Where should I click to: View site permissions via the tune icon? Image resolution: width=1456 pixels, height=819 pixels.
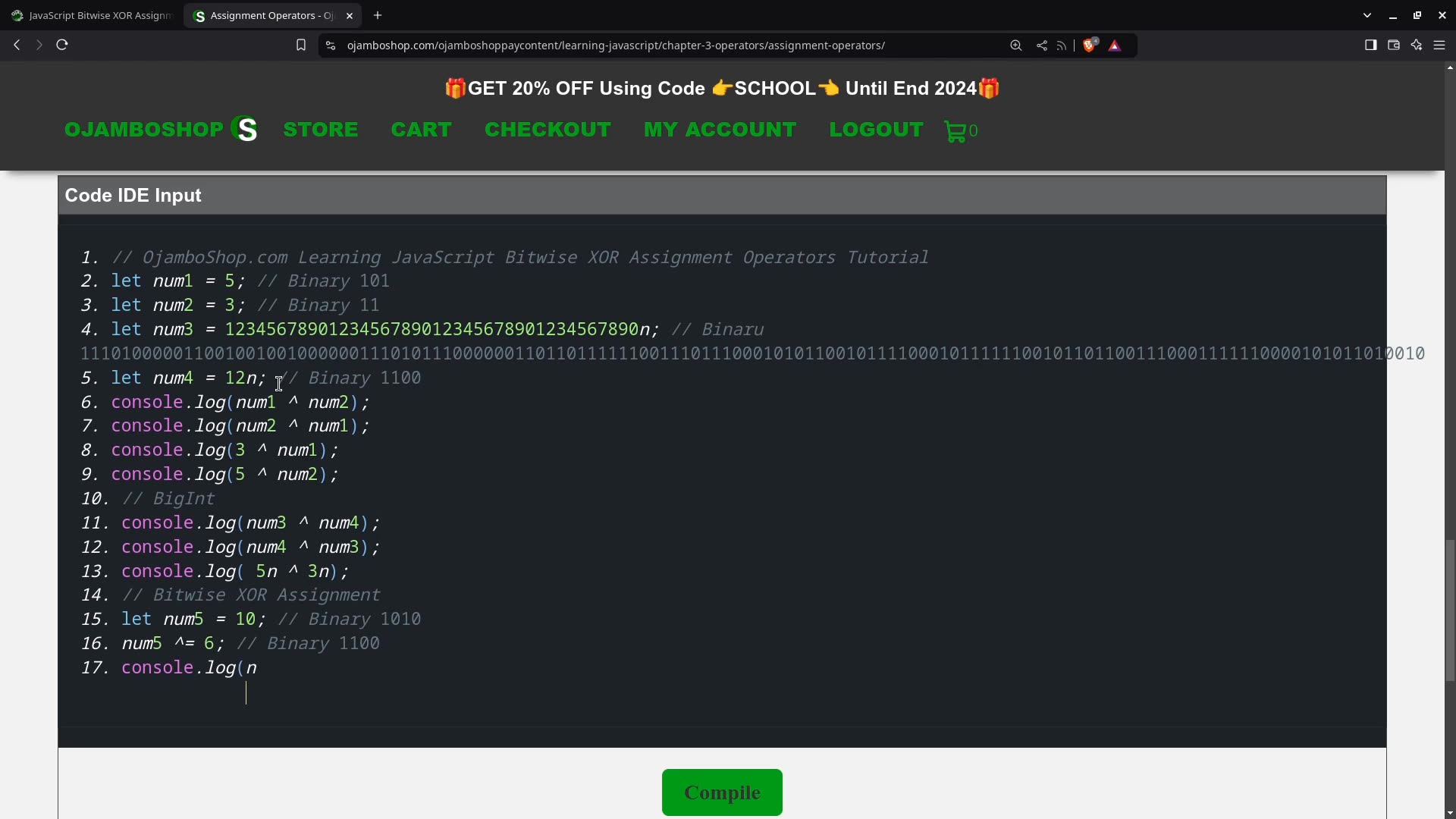pyautogui.click(x=331, y=45)
